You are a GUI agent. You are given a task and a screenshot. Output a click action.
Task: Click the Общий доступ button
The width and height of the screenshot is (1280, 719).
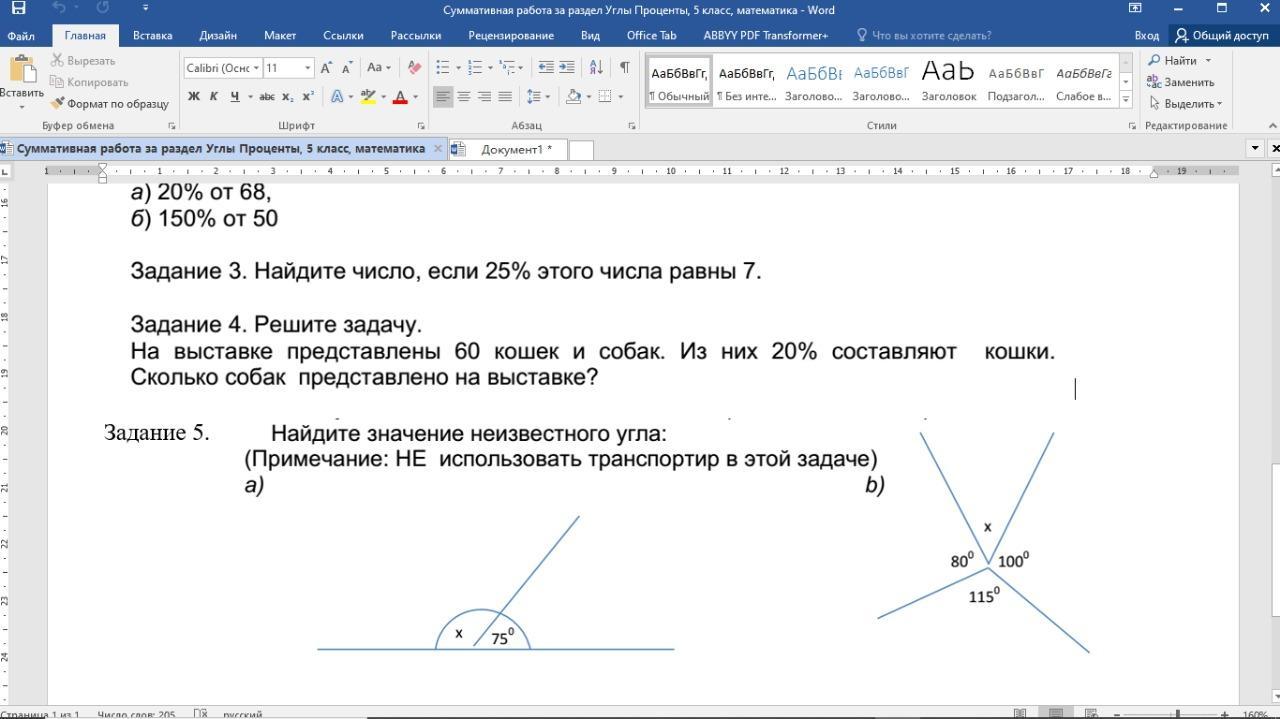(1221, 35)
